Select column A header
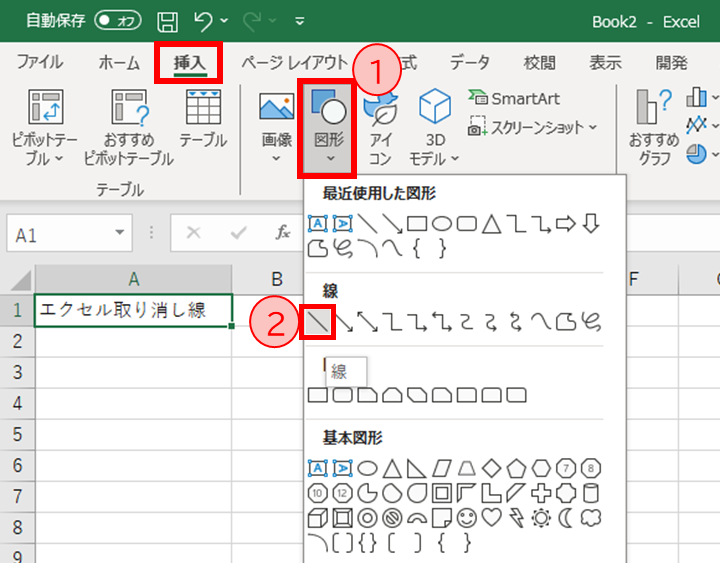This screenshot has height=563, width=720. [134, 279]
